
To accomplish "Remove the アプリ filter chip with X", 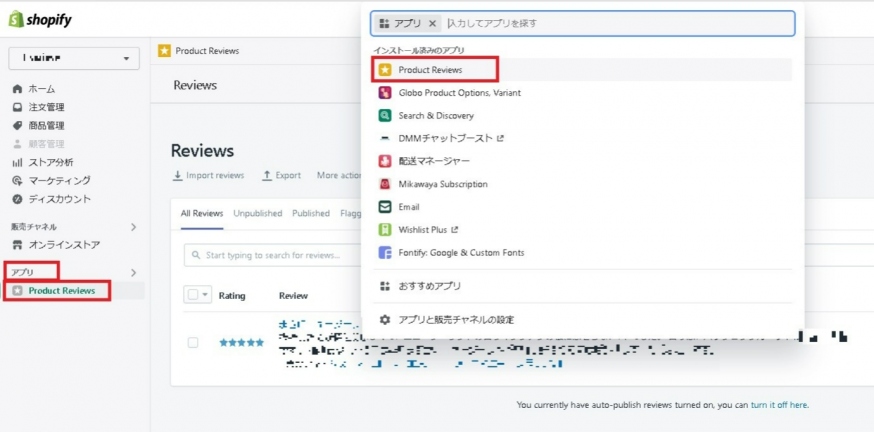I will tap(432, 23).
